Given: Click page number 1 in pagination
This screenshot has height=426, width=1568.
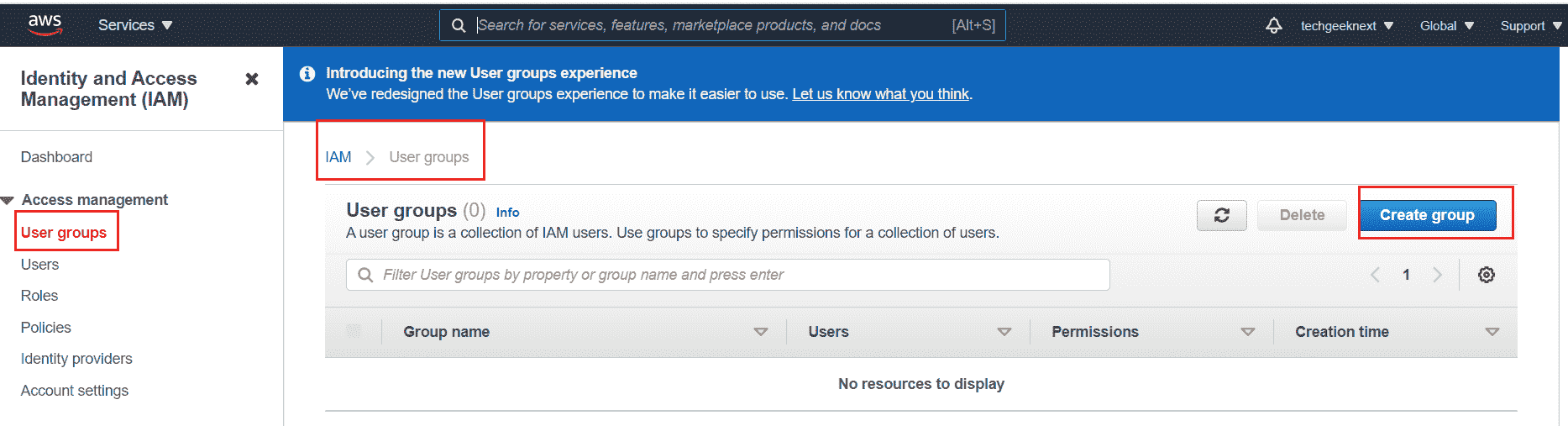Looking at the screenshot, I should (1406, 275).
